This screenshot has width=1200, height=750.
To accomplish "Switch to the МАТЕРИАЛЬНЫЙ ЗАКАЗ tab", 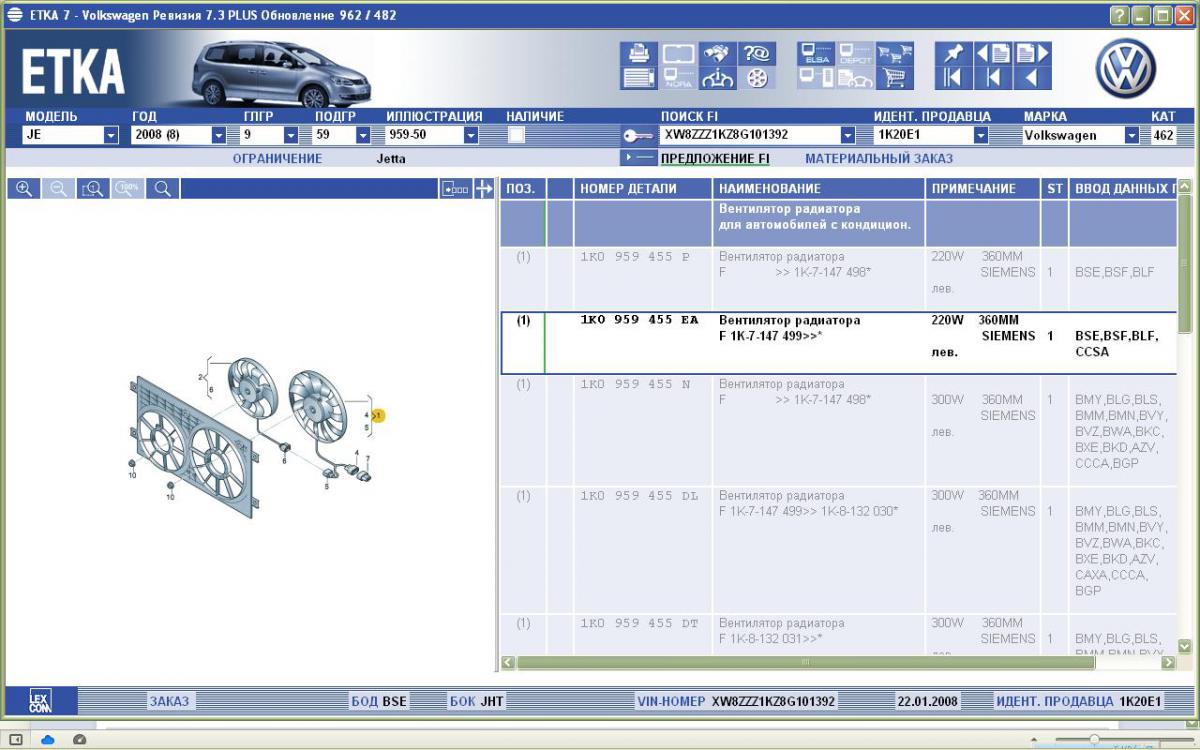I will pyautogui.click(x=878, y=158).
